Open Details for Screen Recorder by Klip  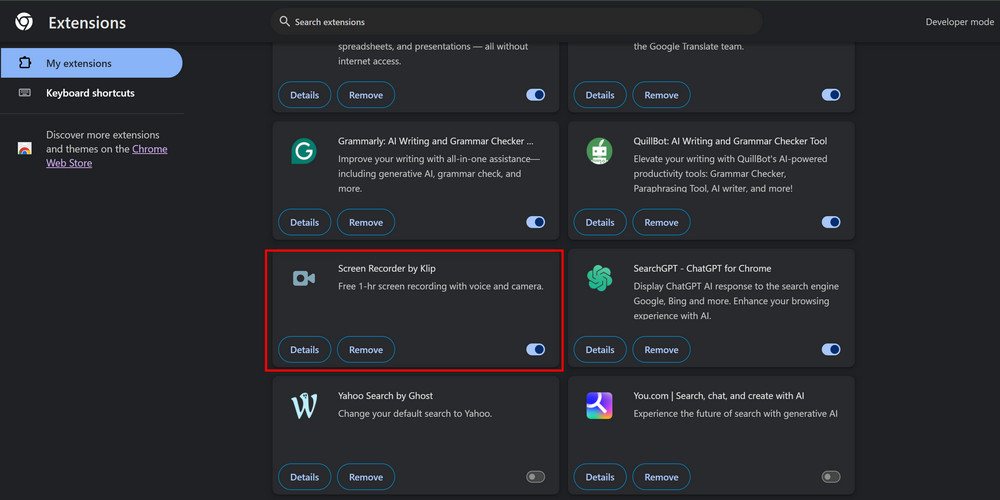click(x=305, y=349)
